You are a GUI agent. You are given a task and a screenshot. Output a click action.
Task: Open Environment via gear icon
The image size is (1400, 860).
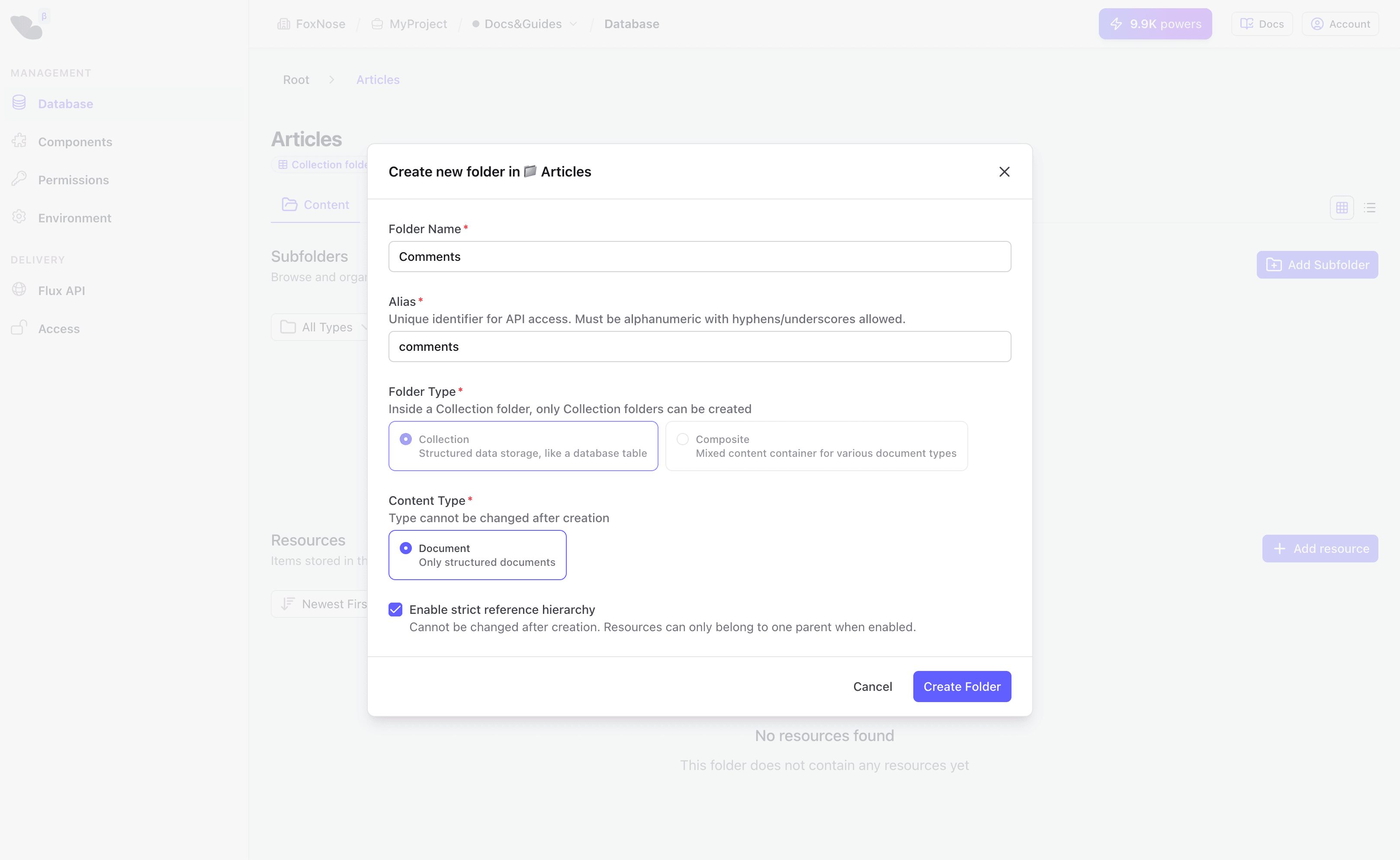(x=19, y=217)
